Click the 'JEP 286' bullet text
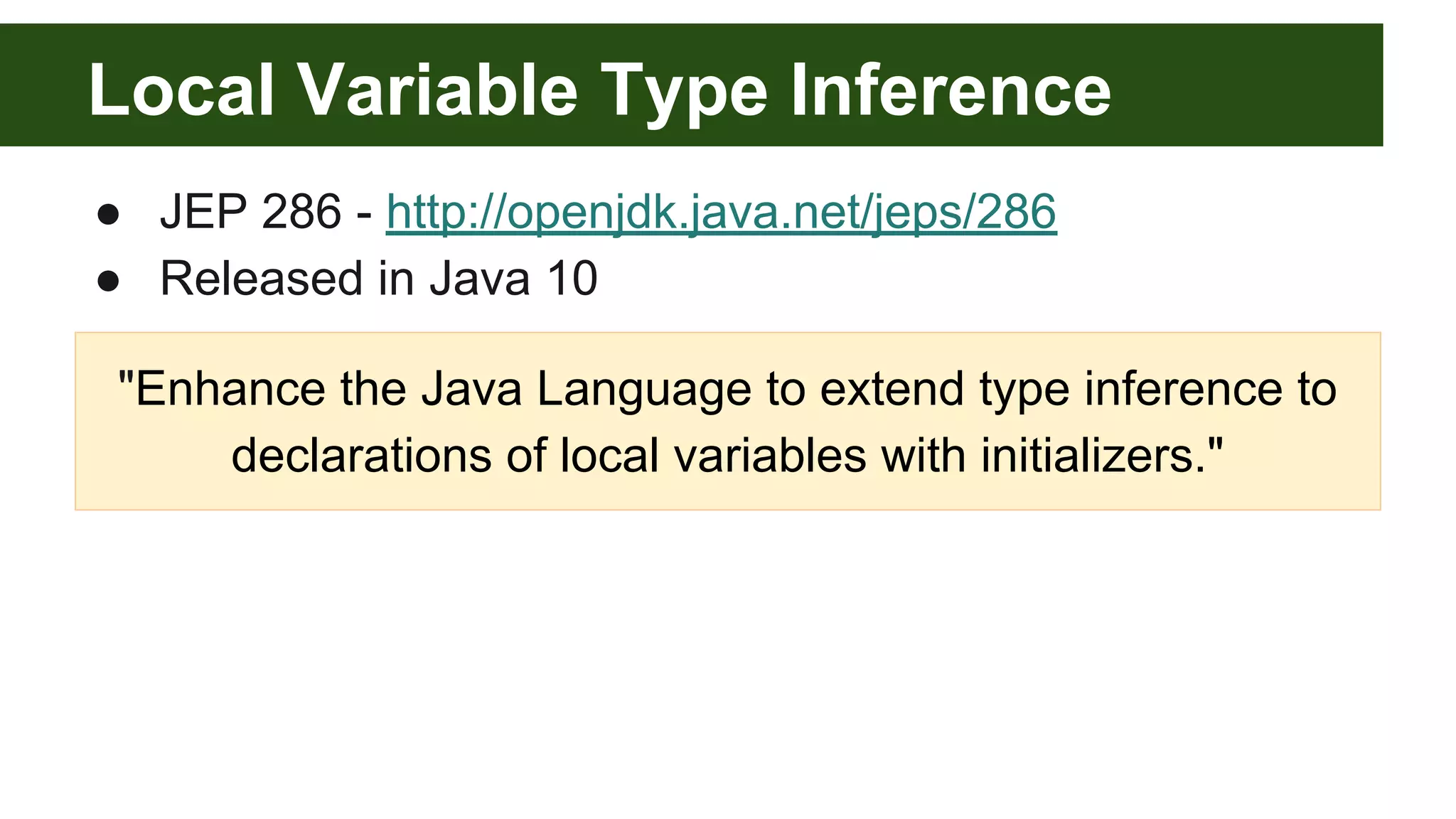1456x819 pixels. click(250, 212)
